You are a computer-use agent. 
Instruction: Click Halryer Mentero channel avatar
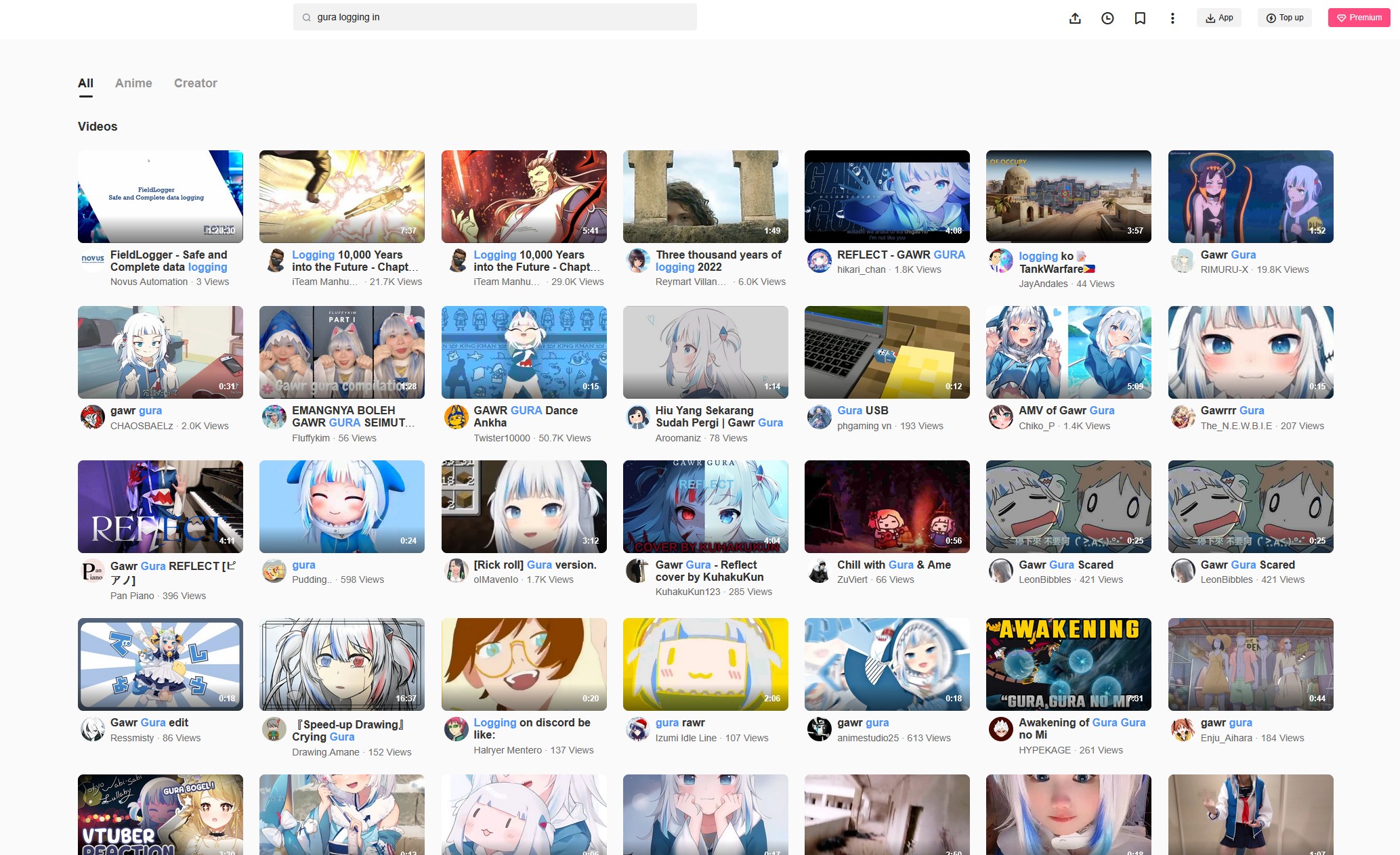(457, 728)
